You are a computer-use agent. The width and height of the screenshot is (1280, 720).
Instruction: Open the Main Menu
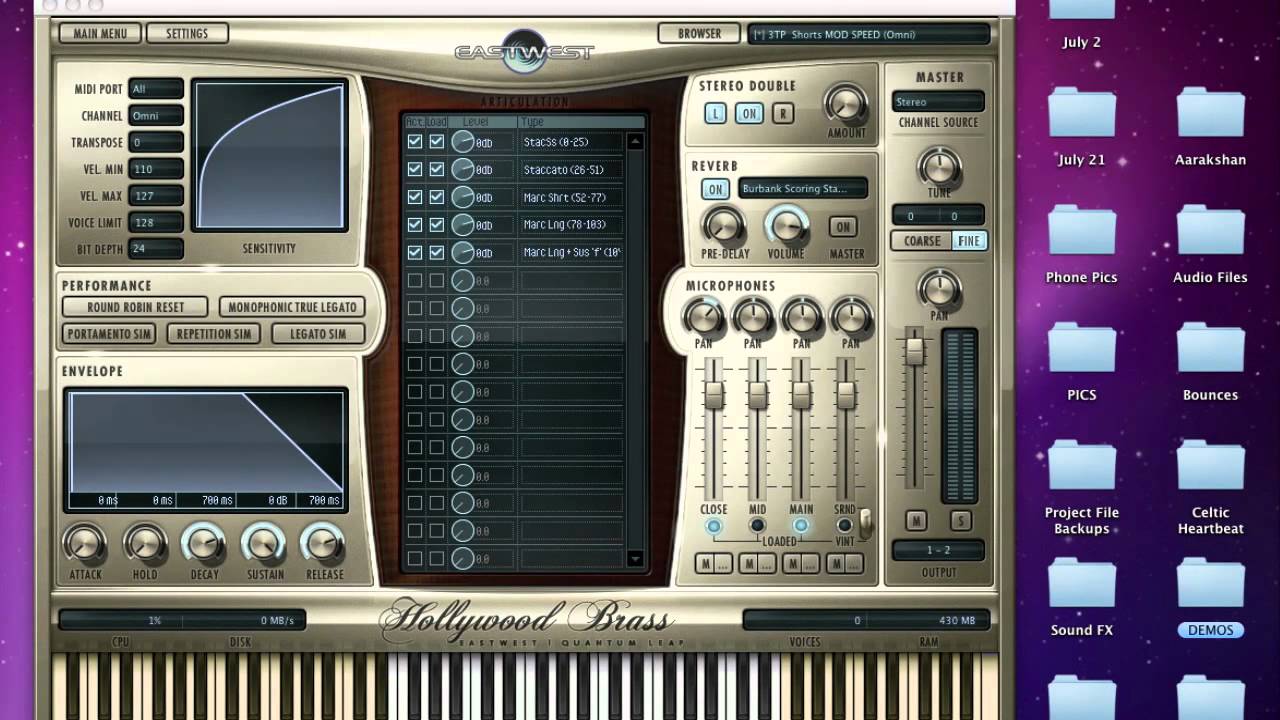pyautogui.click(x=100, y=34)
